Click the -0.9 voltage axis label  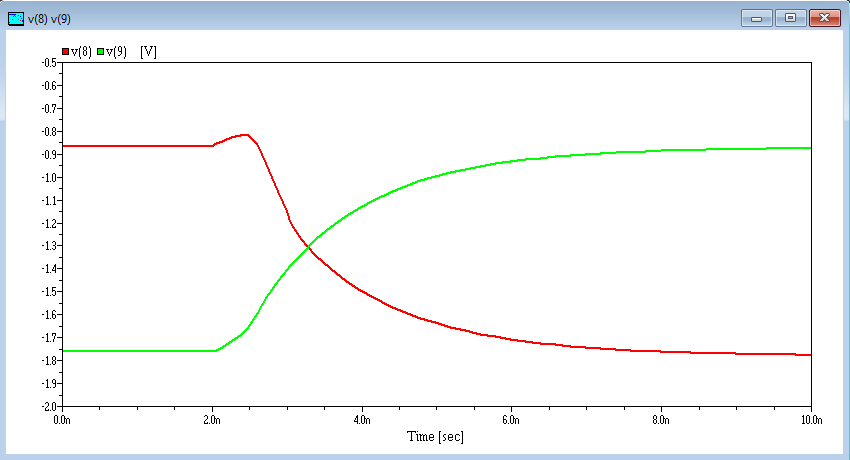(x=49, y=154)
